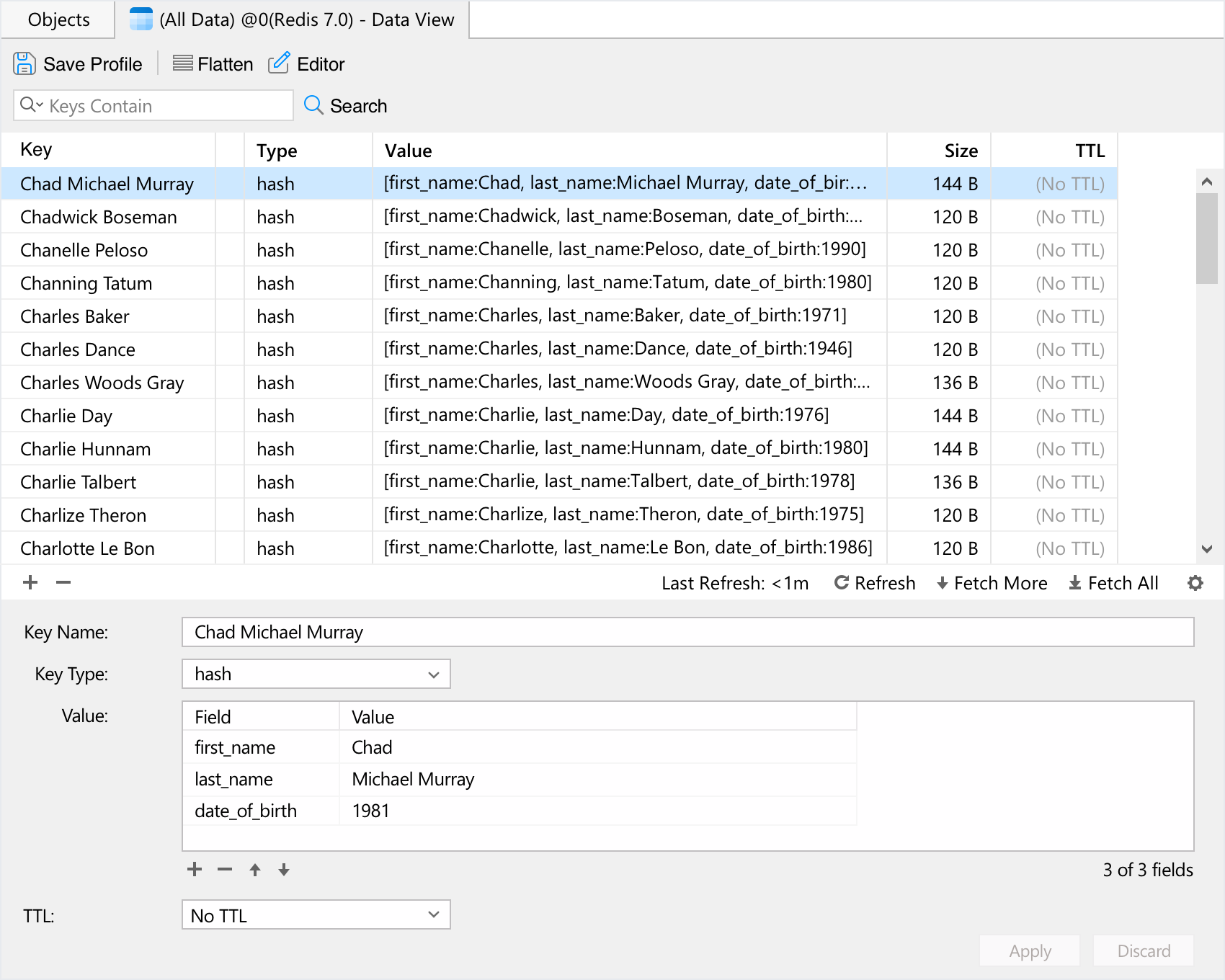This screenshot has width=1225, height=980.
Task: Click Fetch All button
Action: (x=1113, y=583)
